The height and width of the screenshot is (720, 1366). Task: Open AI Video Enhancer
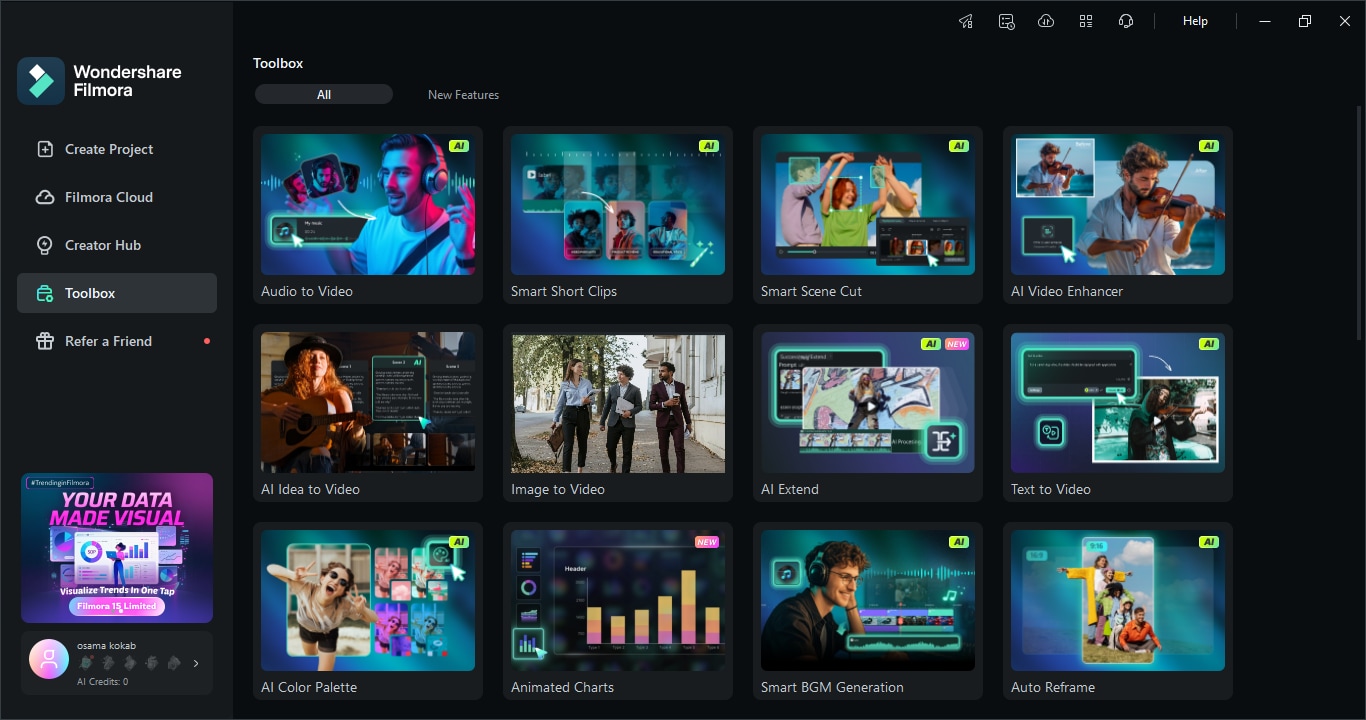coord(1118,215)
